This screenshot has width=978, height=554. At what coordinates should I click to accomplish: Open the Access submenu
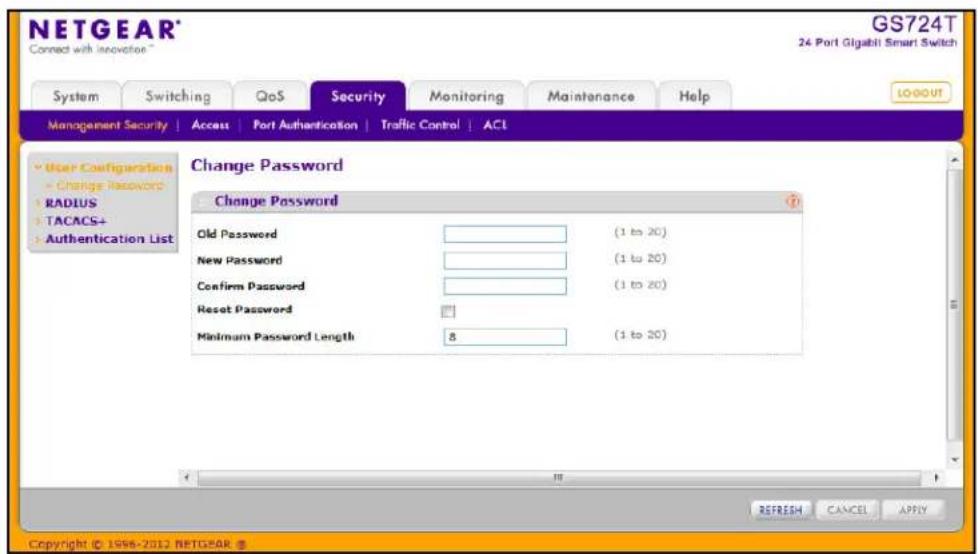[210, 125]
